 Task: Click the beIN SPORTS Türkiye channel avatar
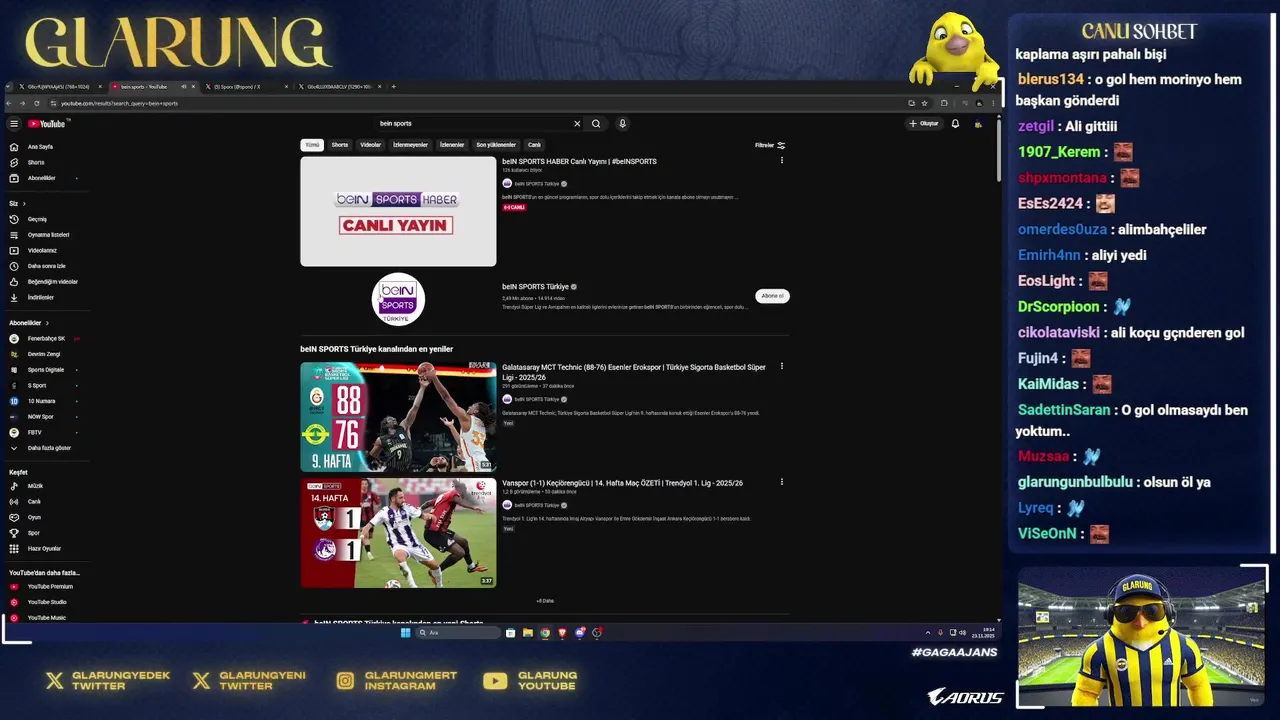coord(398,299)
